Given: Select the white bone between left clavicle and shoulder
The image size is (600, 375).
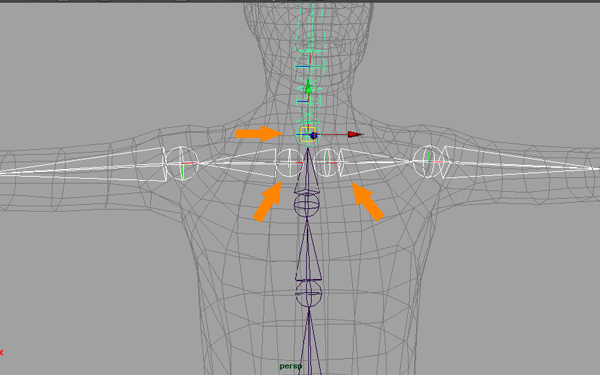Looking at the screenshot, I should 239,163.
